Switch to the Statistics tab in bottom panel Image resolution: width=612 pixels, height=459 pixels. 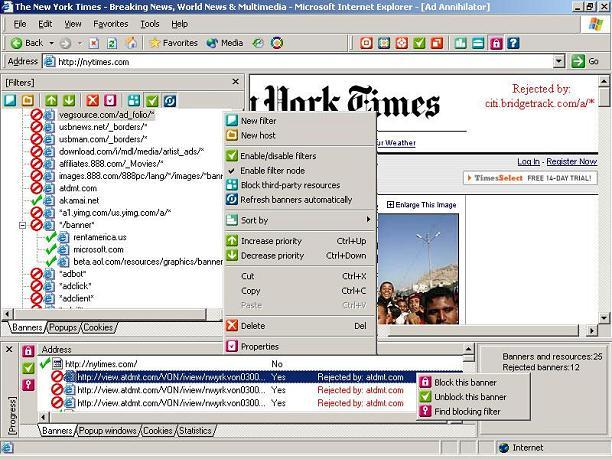point(195,431)
